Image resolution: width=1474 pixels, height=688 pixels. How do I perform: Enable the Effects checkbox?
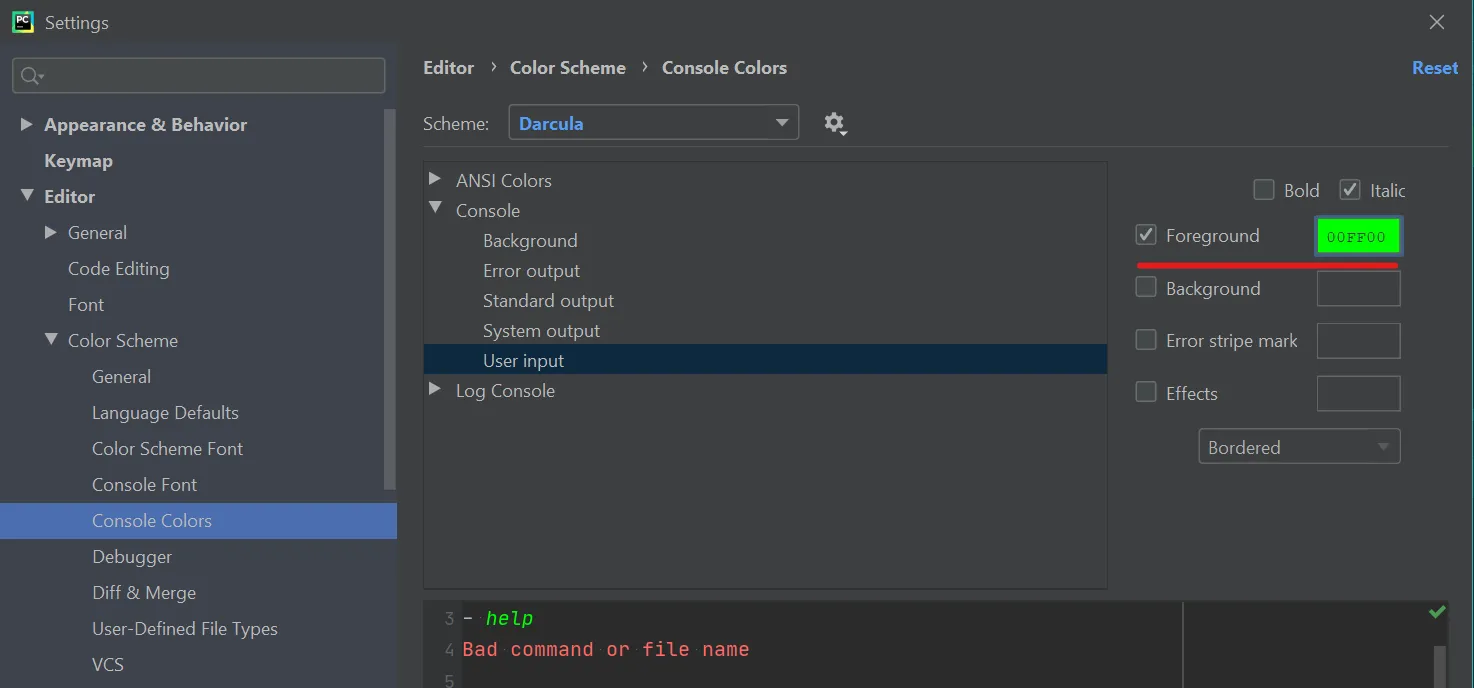(1146, 392)
